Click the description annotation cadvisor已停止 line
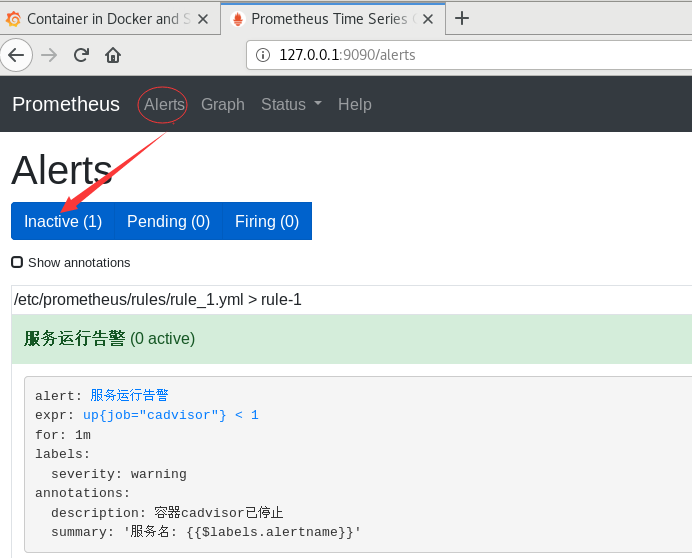The image size is (692, 558). pyautogui.click(x=167, y=513)
